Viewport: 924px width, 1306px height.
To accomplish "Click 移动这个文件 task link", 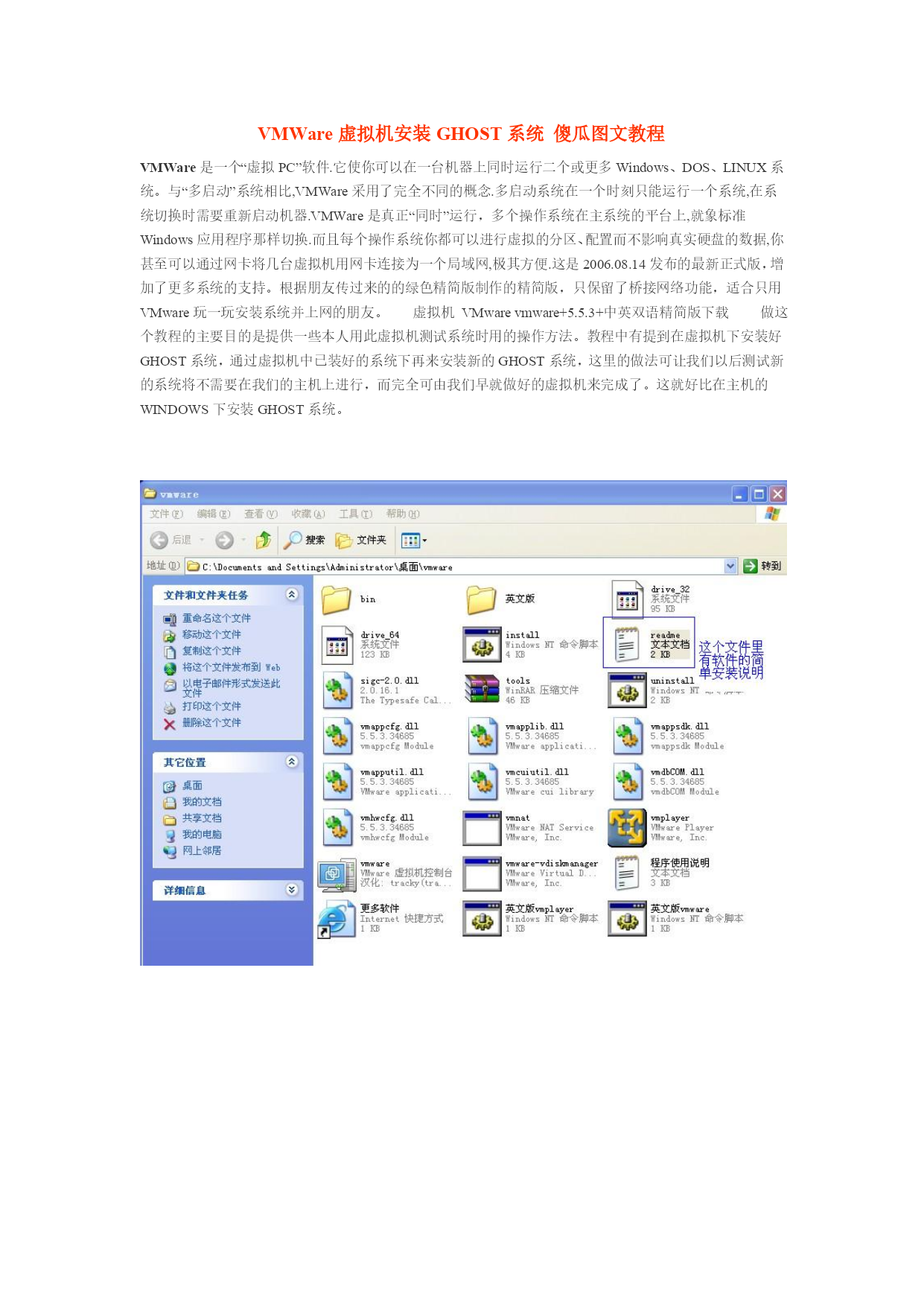I will [212, 634].
